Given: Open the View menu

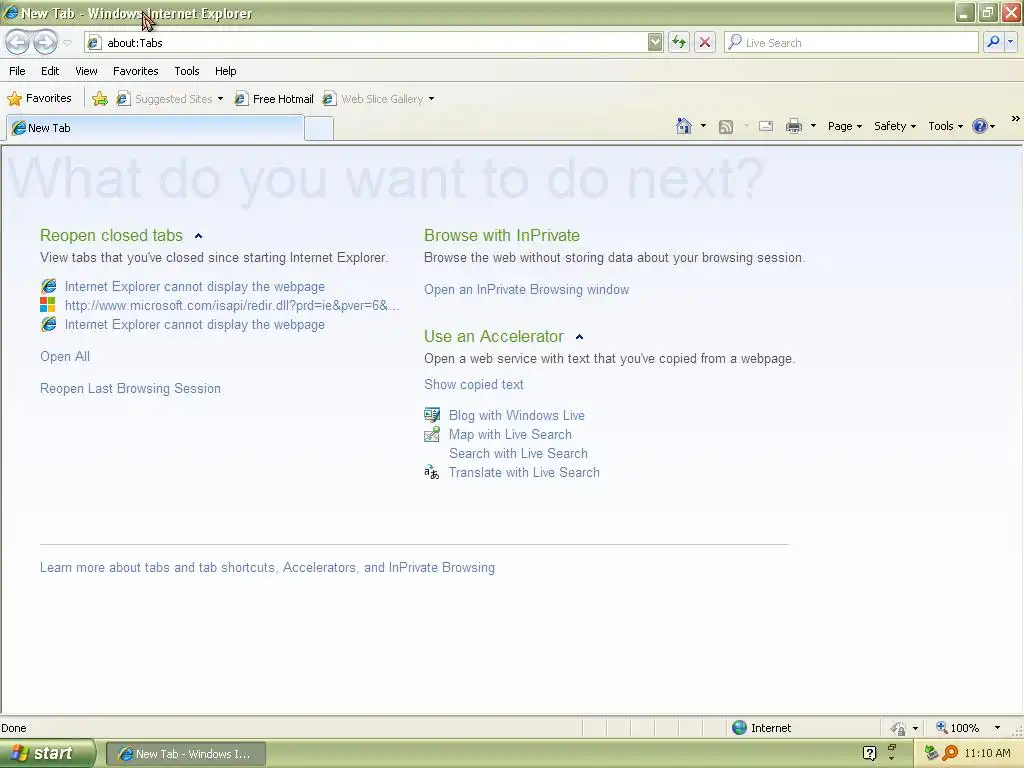Looking at the screenshot, I should click(86, 71).
